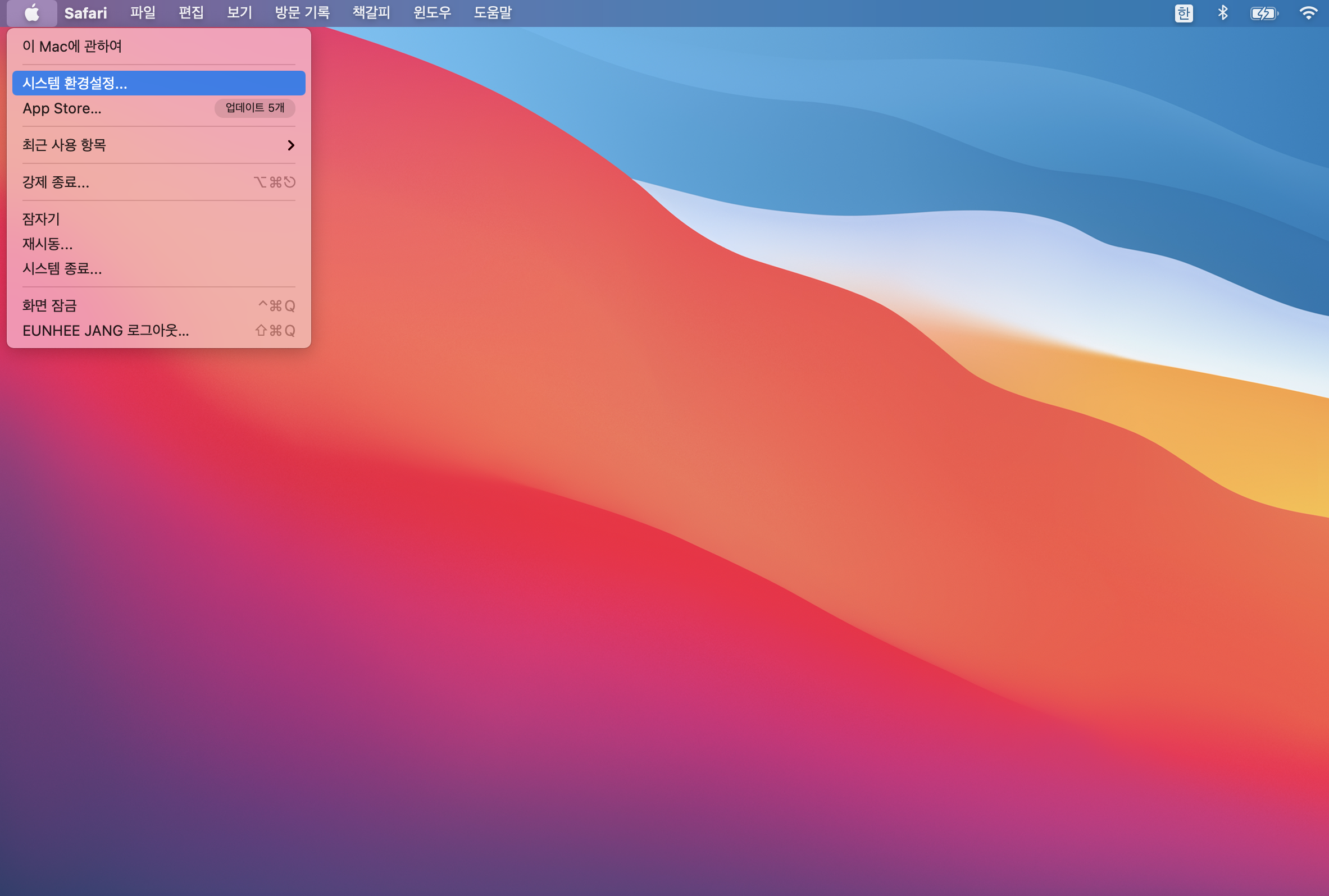
Task: Click the Korean input source icon
Action: point(1184,12)
